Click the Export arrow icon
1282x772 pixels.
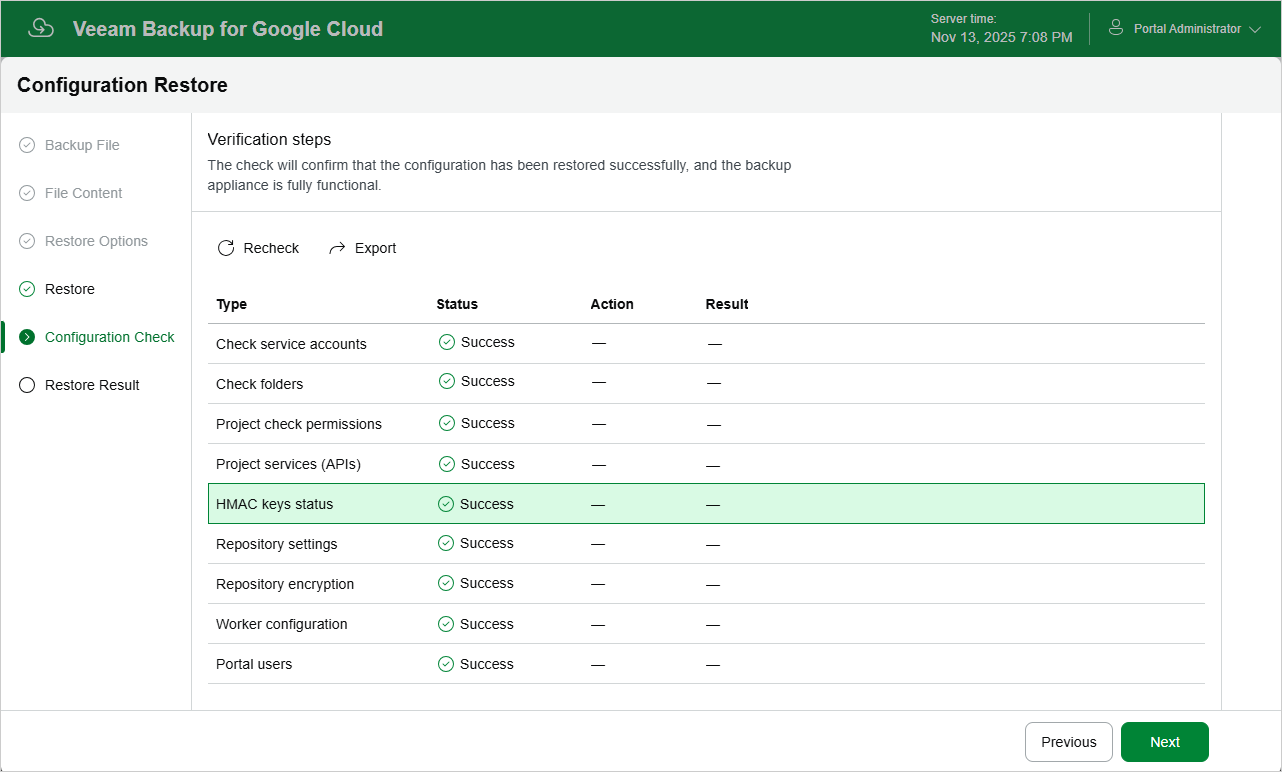tap(337, 248)
